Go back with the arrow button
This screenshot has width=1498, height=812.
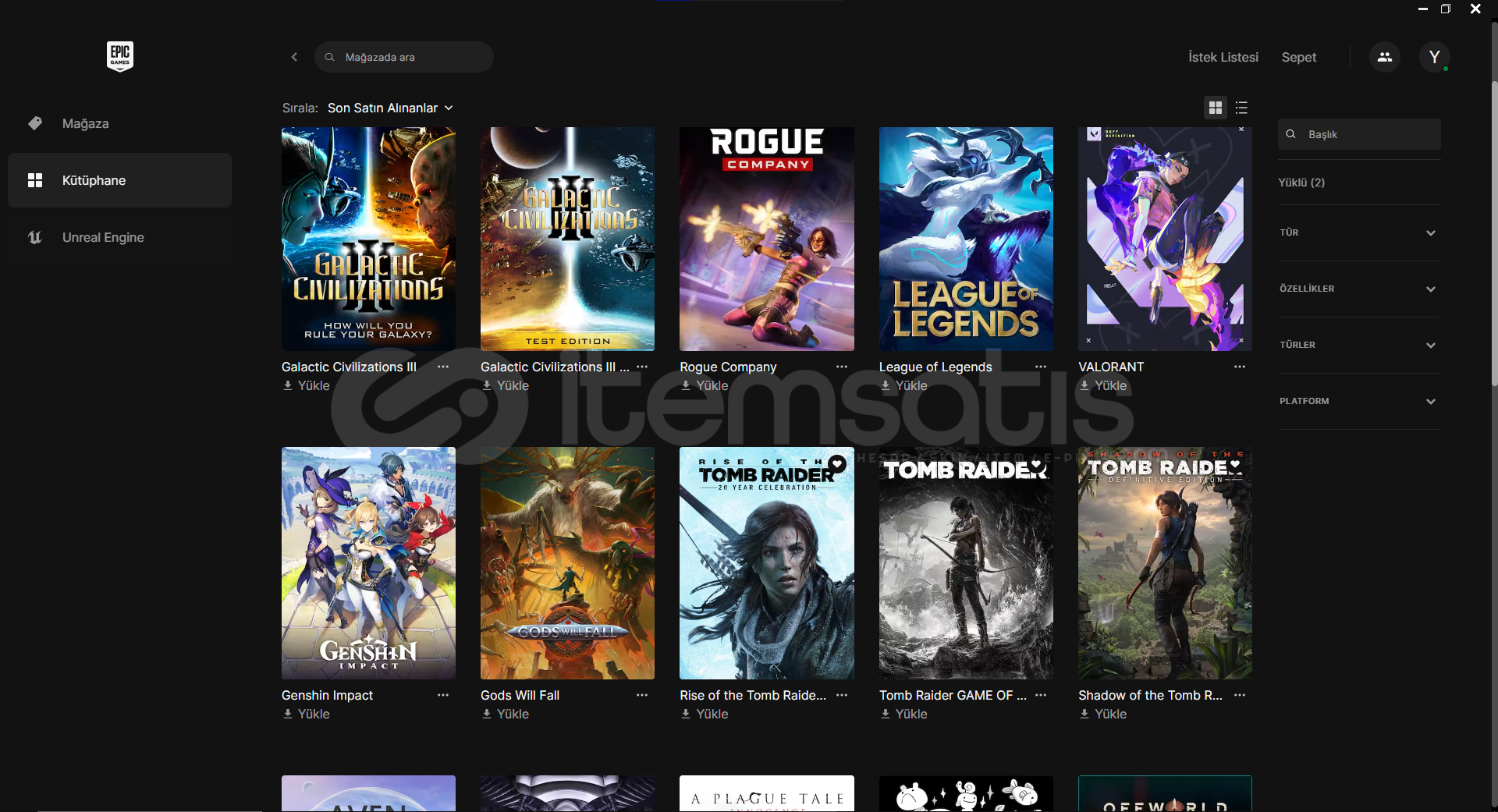coord(294,57)
